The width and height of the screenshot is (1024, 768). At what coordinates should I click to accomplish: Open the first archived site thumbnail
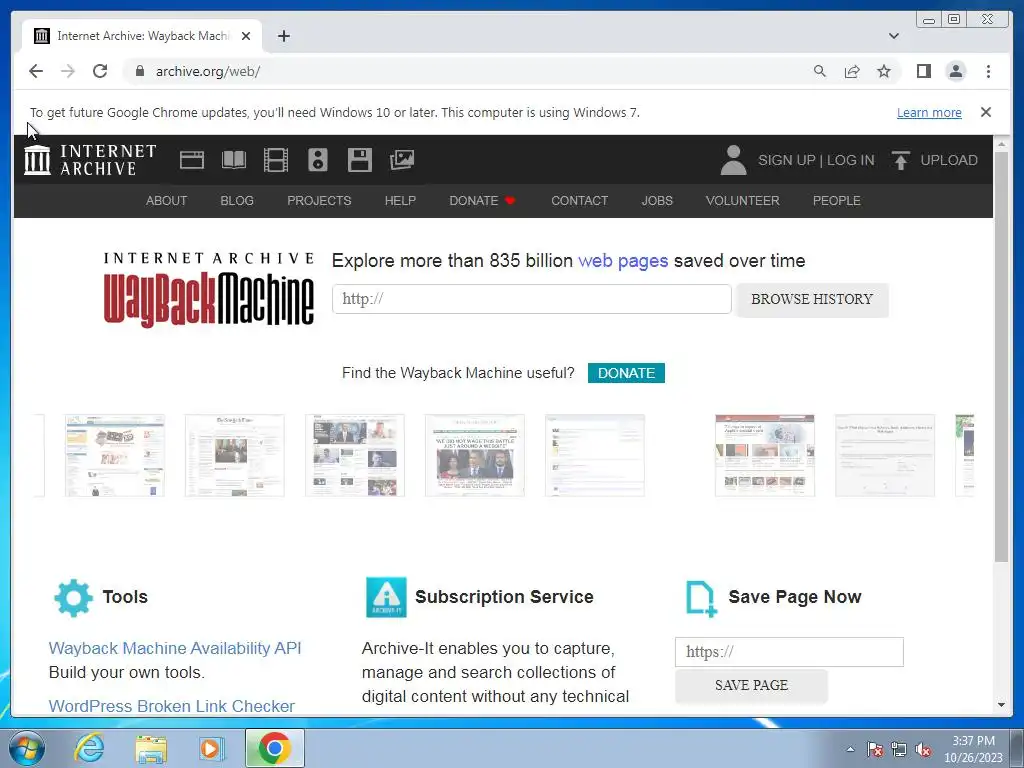[115, 455]
